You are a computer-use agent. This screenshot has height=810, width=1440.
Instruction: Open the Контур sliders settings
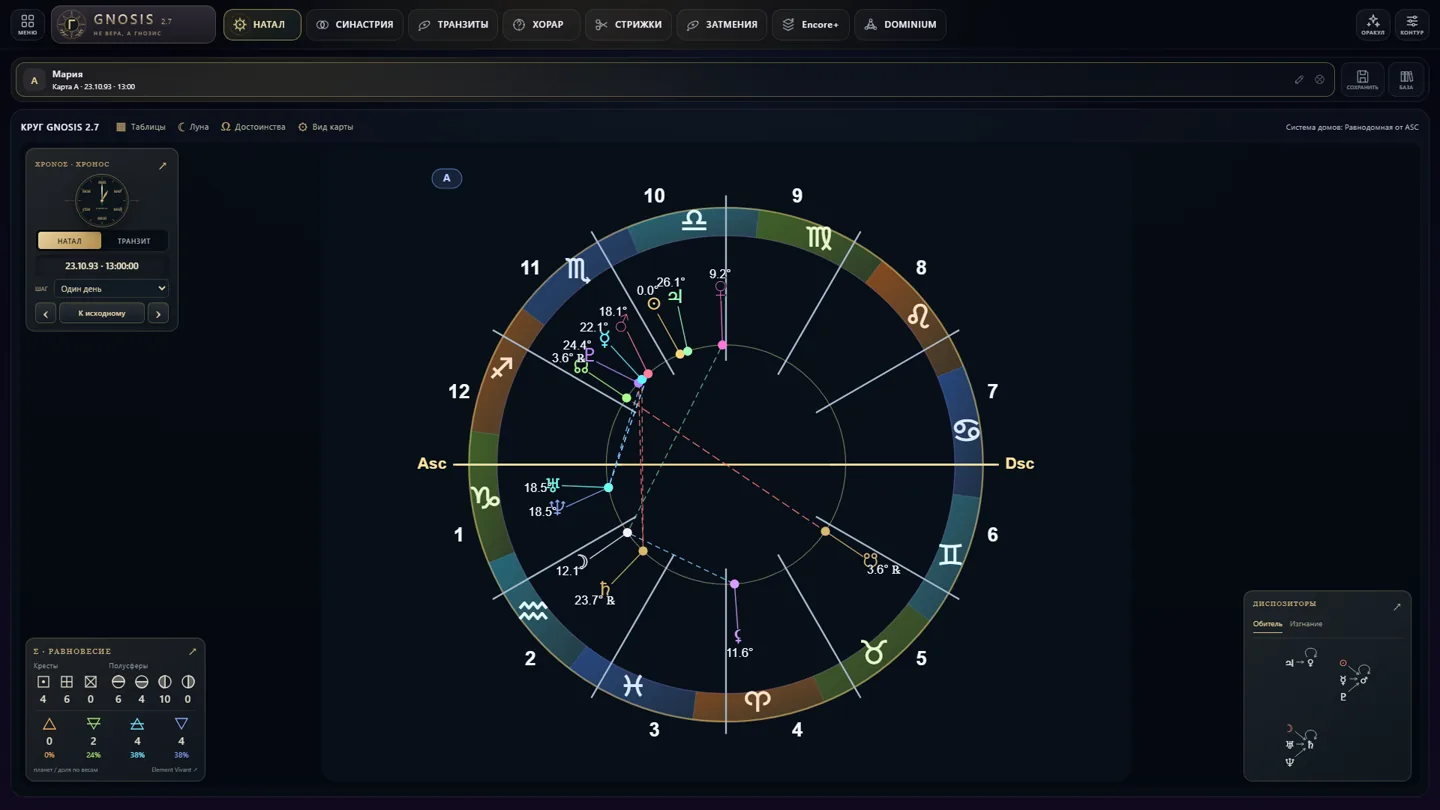(1412, 24)
